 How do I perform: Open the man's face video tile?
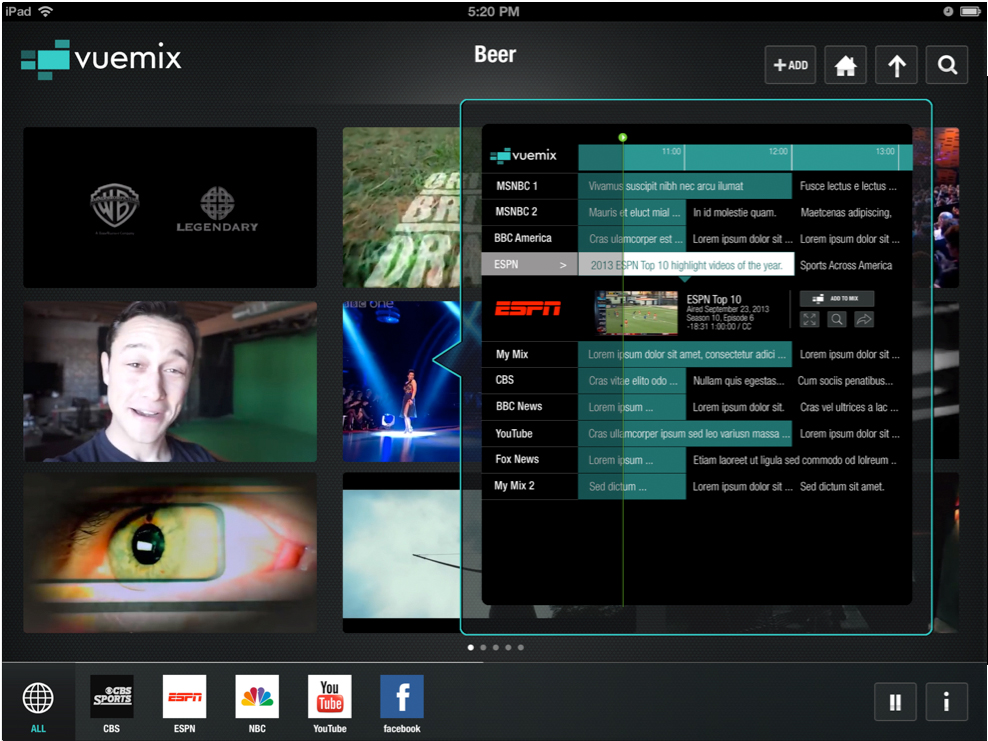pos(170,382)
